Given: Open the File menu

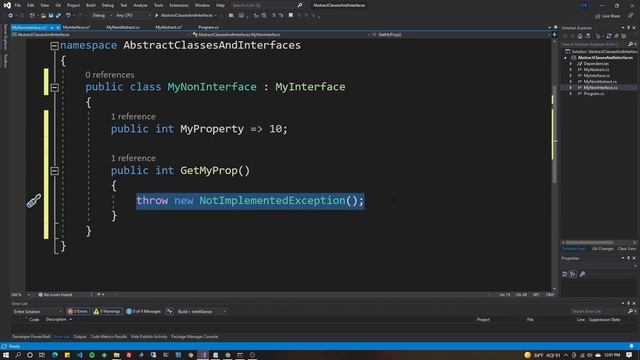Looking at the screenshot, I should pyautogui.click(x=18, y=5).
